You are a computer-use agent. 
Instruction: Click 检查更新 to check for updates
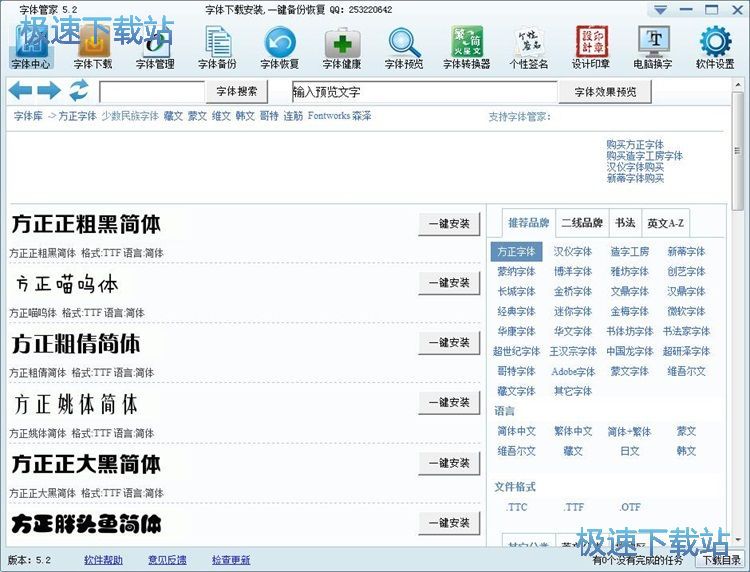(231, 560)
